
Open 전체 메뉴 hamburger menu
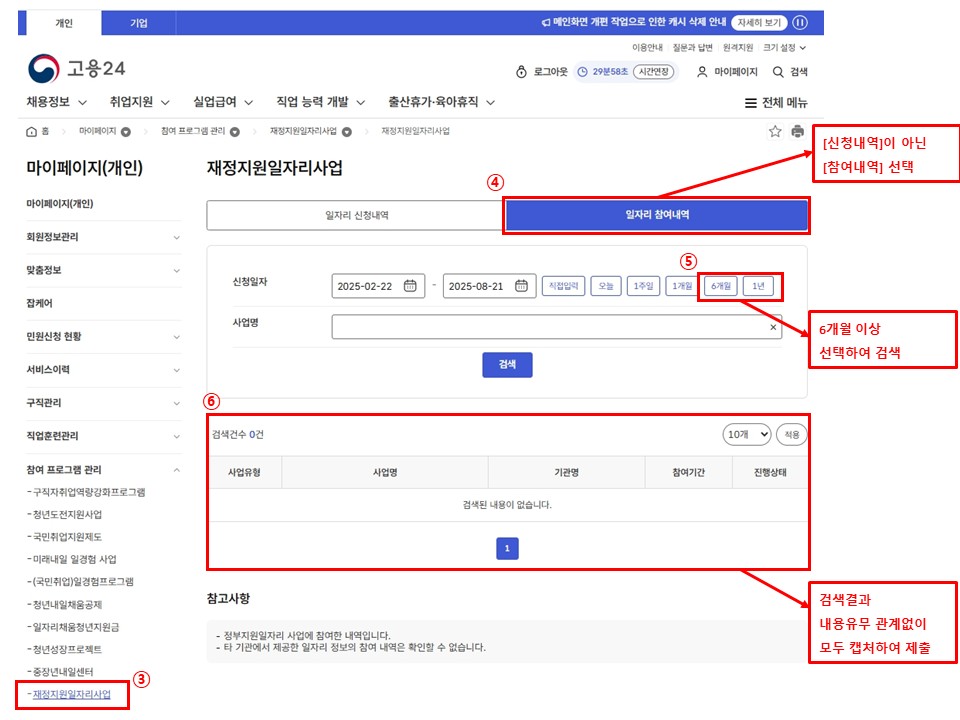776,102
